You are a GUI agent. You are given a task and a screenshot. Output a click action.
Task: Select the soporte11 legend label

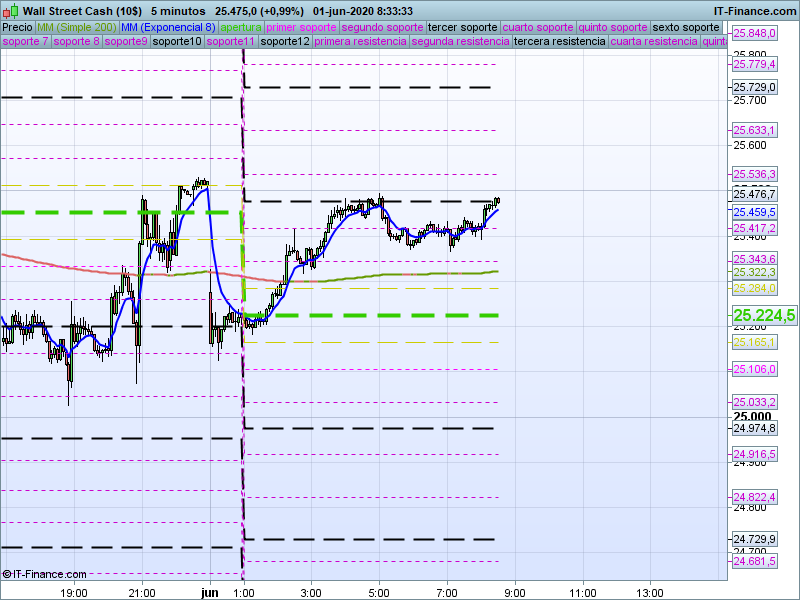231,41
